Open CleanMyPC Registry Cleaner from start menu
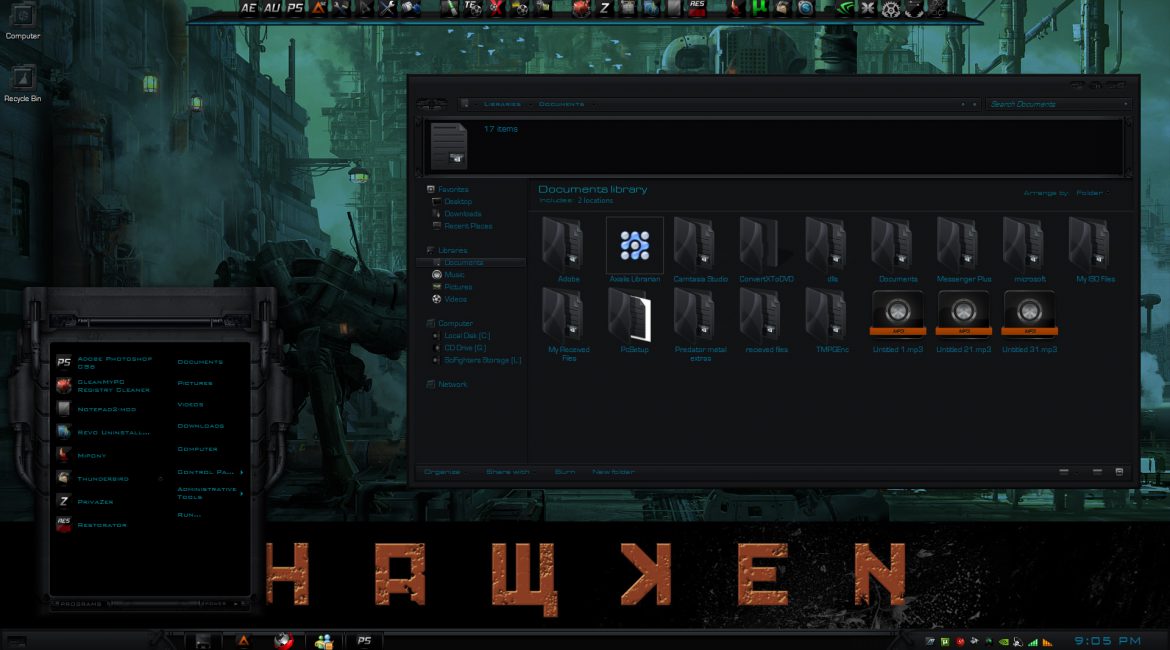Viewport: 1170px width, 650px height. tap(104, 385)
